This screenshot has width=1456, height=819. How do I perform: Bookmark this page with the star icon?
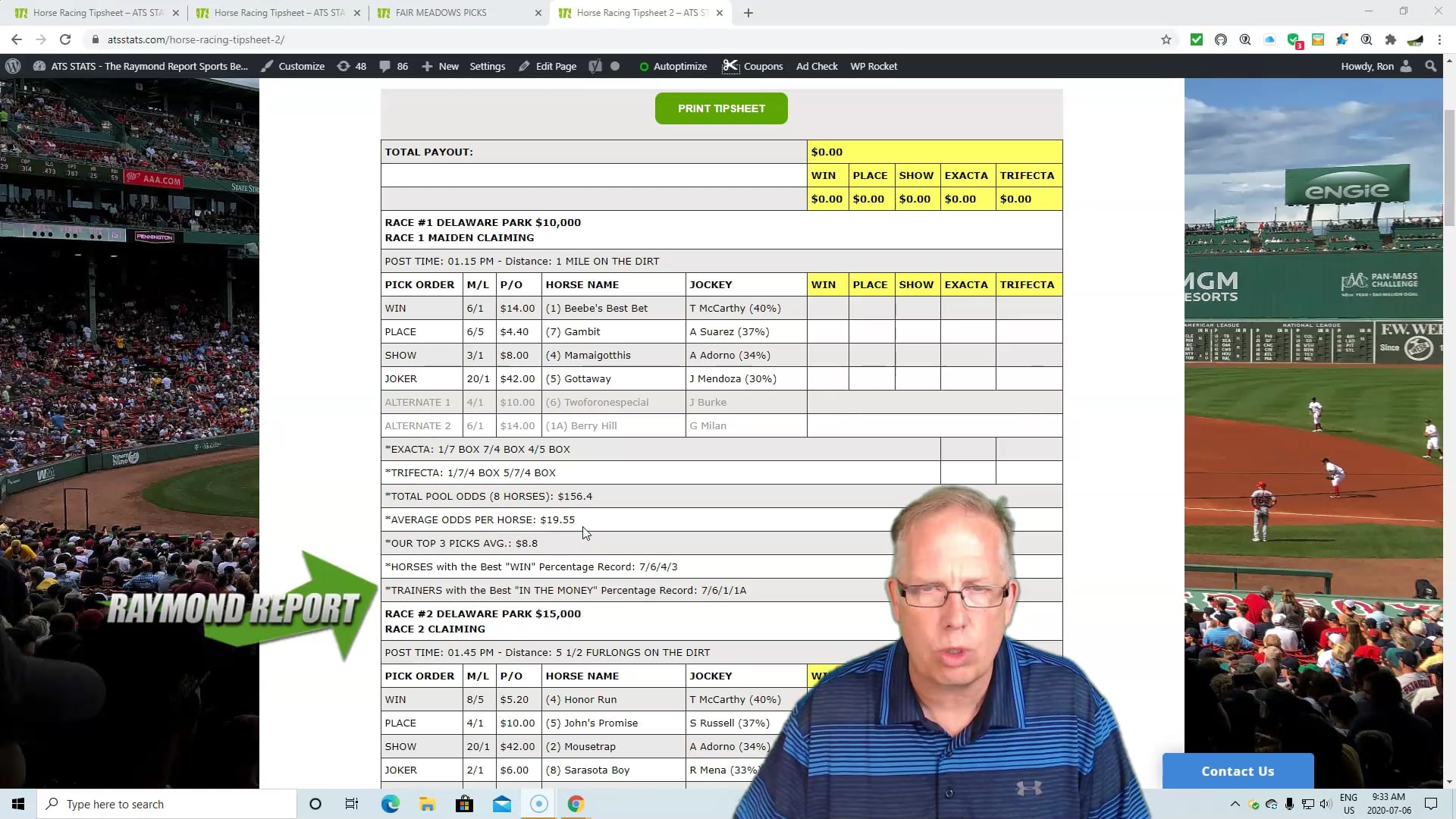pos(1166,39)
